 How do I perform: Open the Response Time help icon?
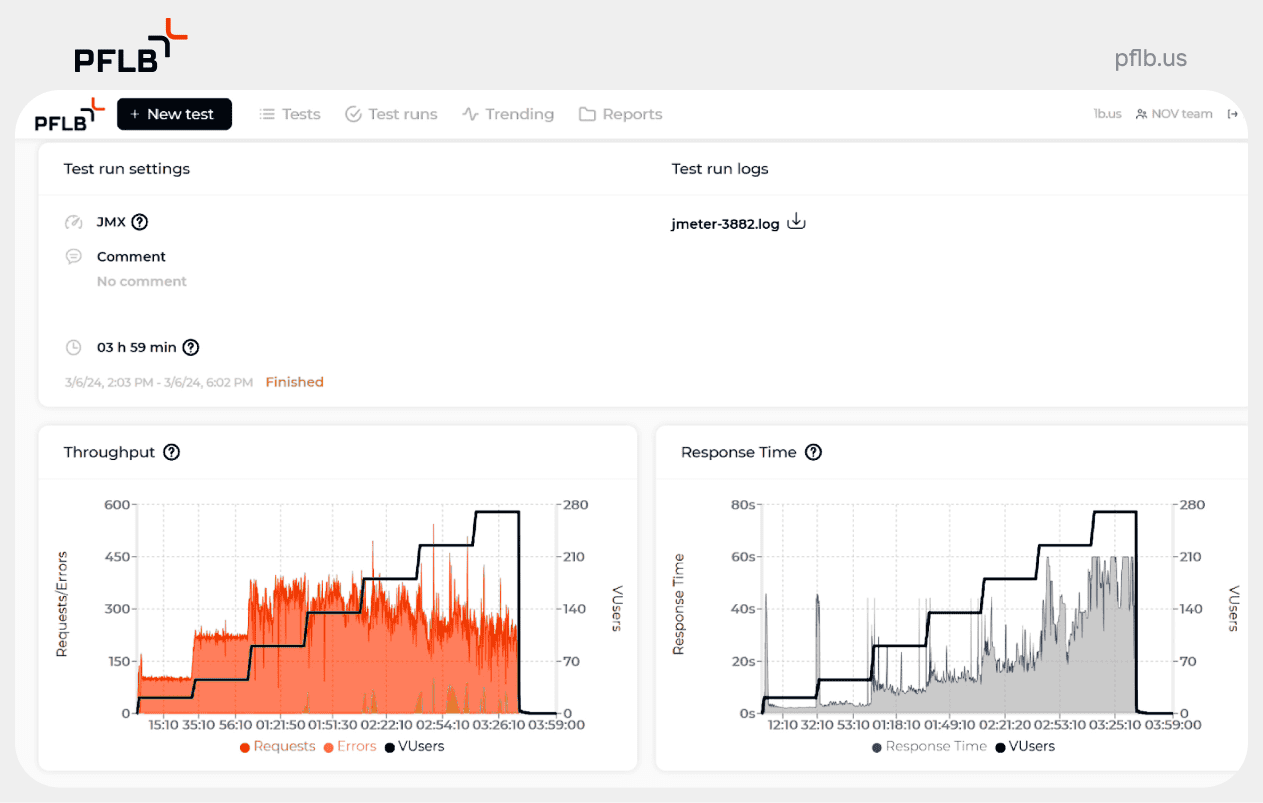[814, 452]
